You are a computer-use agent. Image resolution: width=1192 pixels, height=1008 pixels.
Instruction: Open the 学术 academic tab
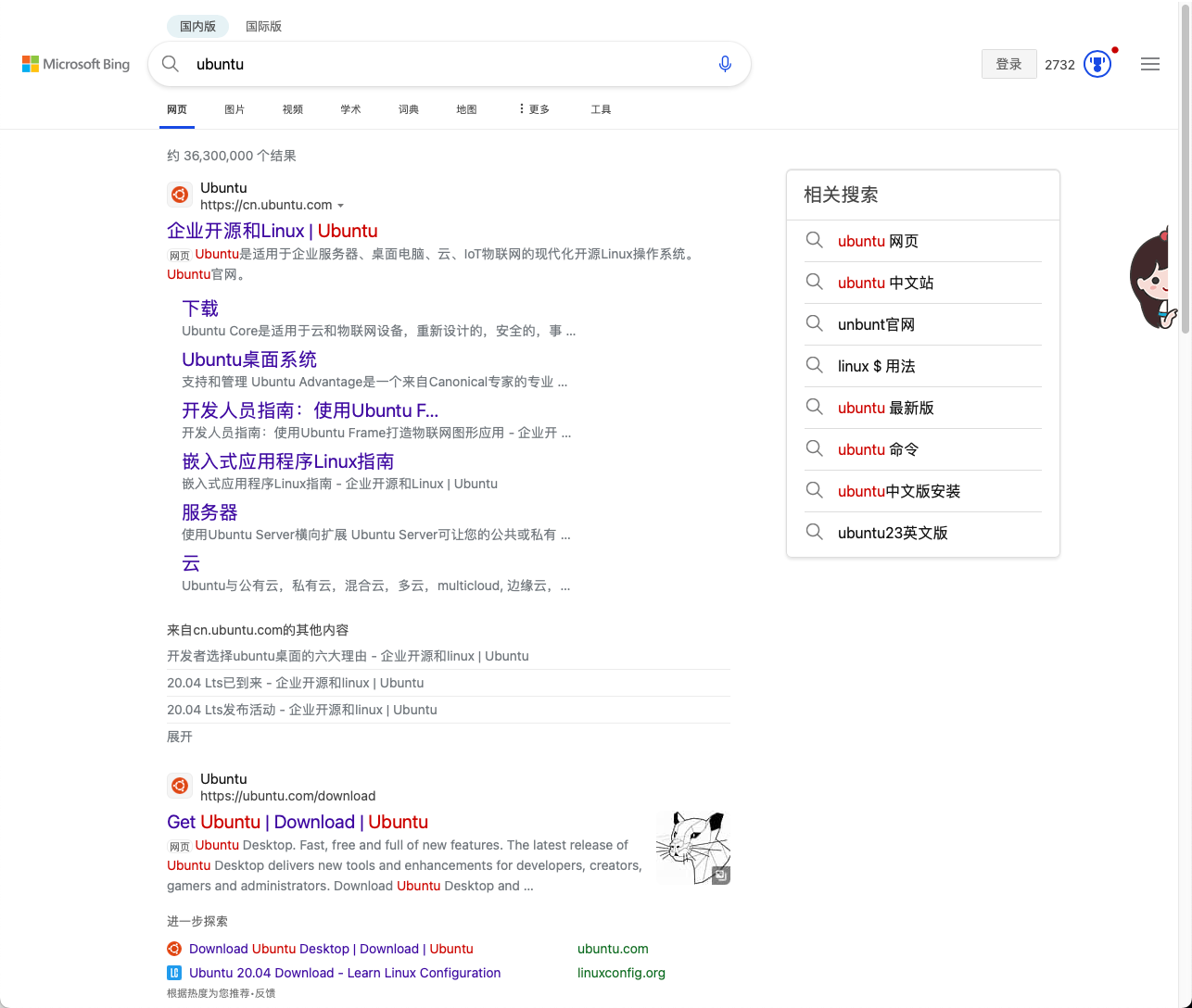pyautogui.click(x=350, y=109)
